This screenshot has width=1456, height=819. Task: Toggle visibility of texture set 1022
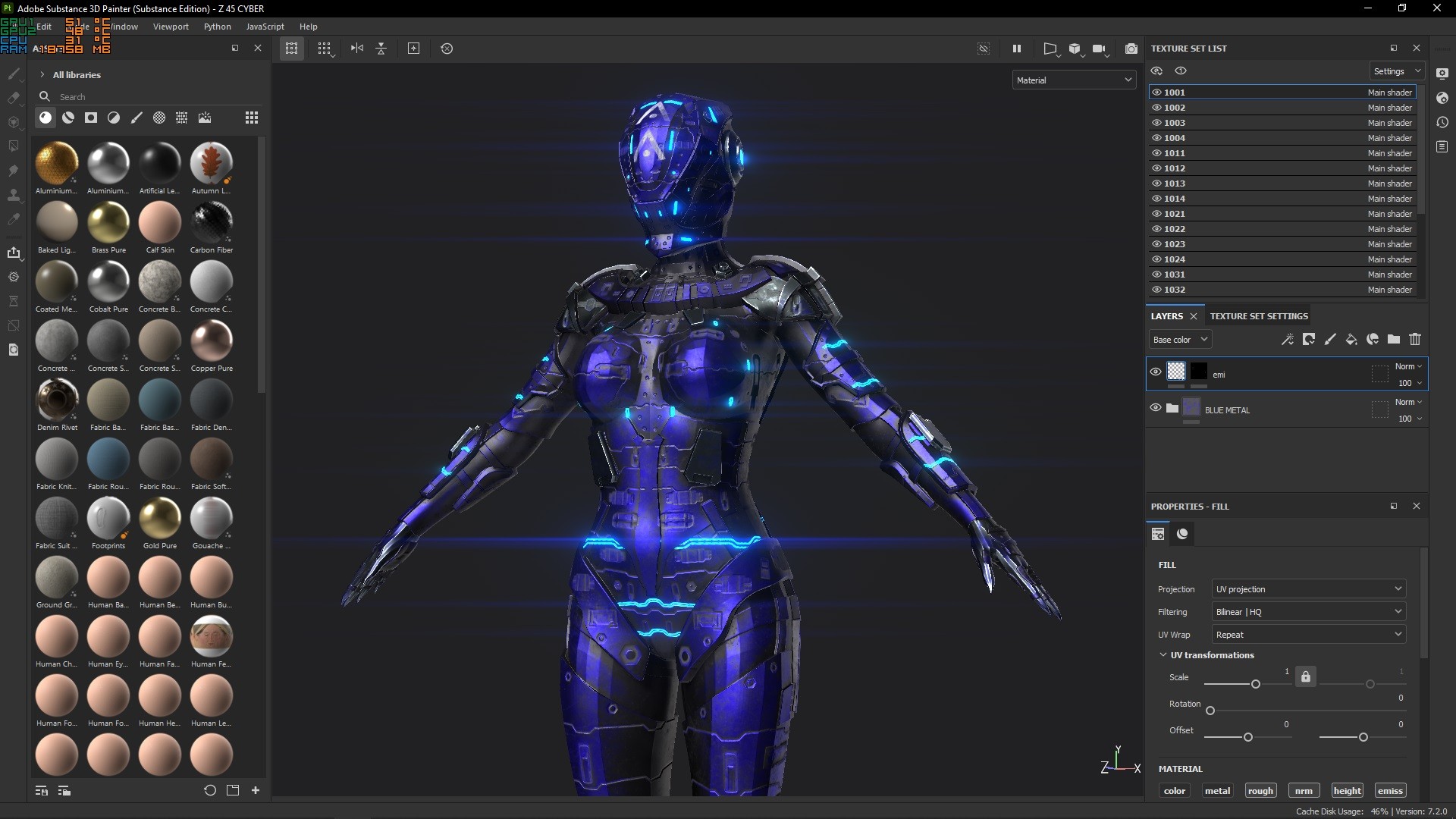[1156, 229]
